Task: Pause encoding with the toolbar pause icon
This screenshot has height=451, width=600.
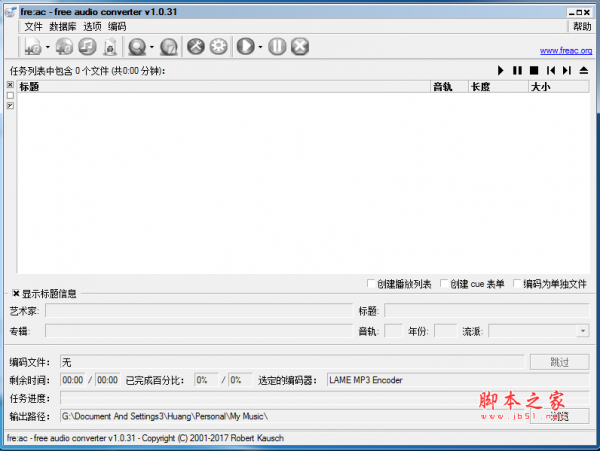Action: pos(277,47)
